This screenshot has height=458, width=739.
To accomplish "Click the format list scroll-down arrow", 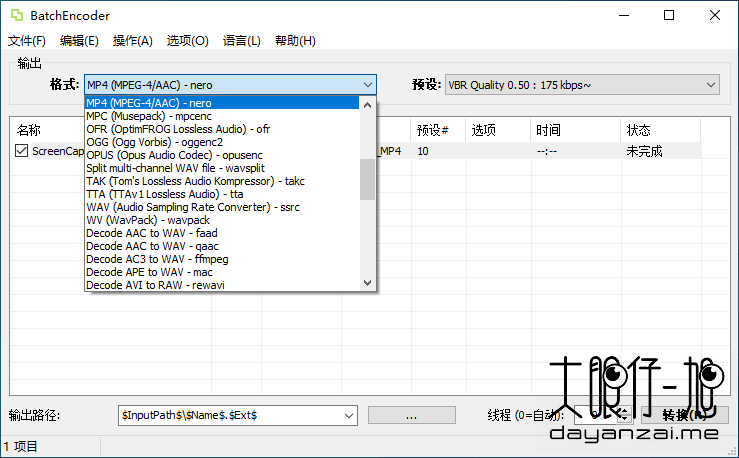I will tap(368, 283).
